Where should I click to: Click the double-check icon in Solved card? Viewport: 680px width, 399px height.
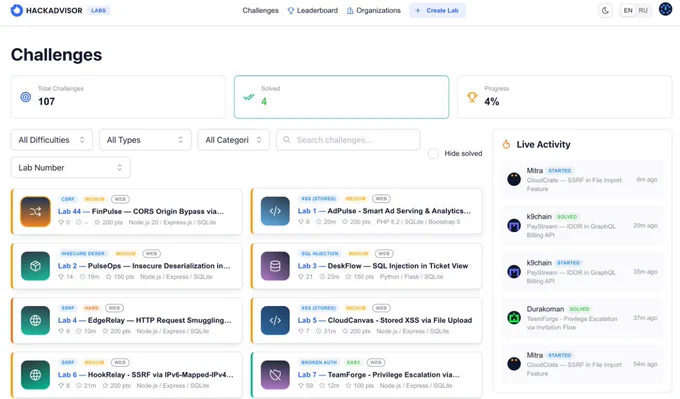248,97
